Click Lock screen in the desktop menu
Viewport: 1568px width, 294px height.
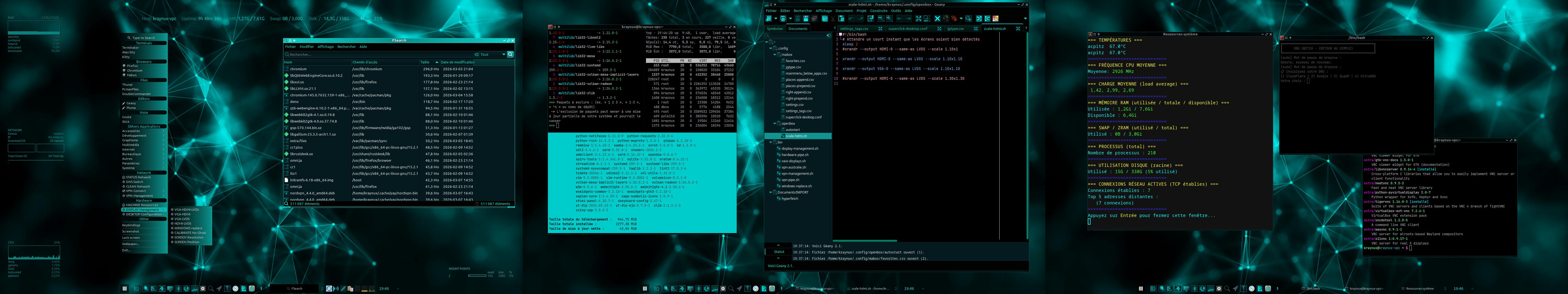(x=131, y=237)
